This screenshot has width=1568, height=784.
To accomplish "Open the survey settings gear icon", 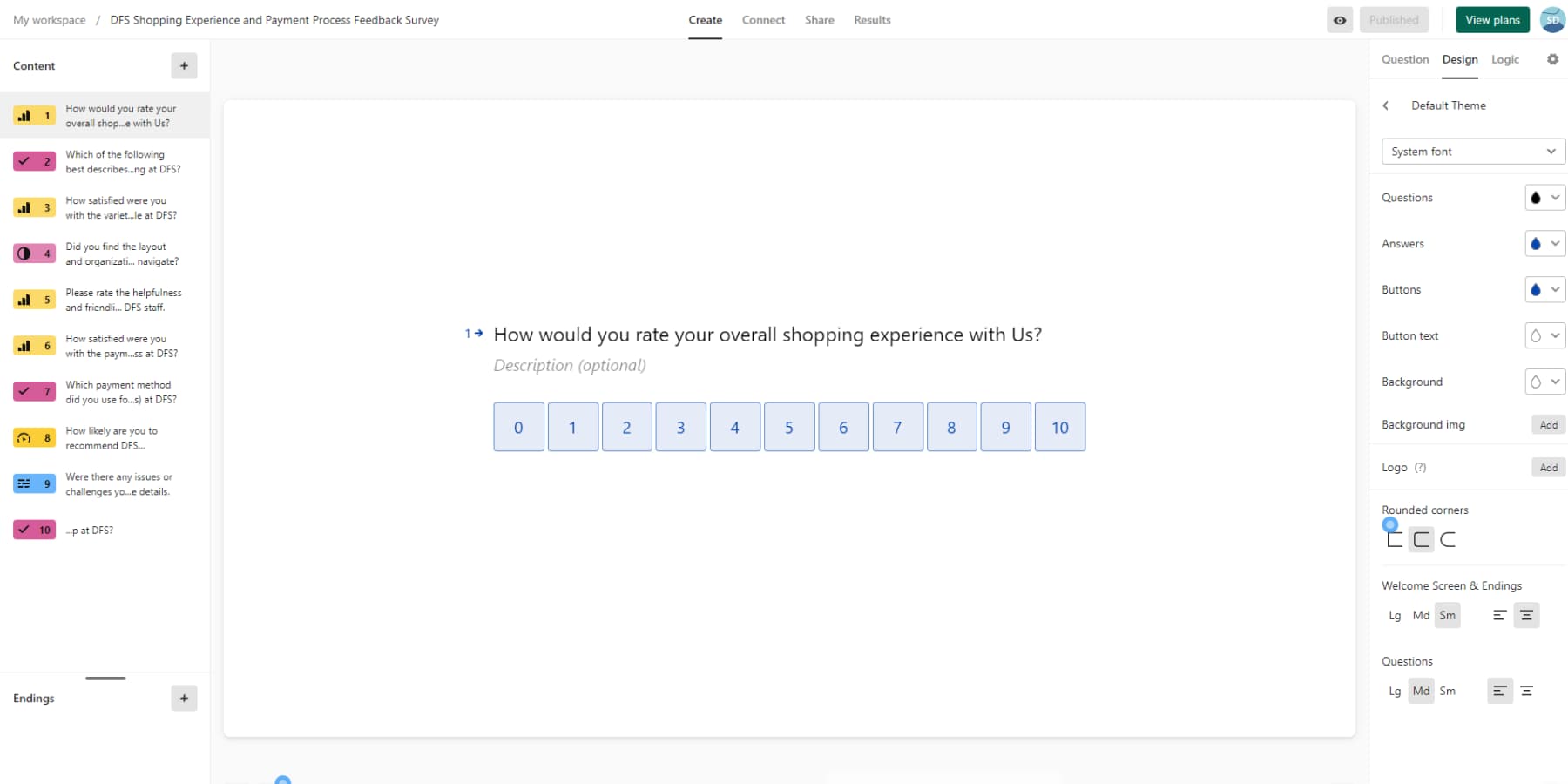I will pyautogui.click(x=1552, y=59).
